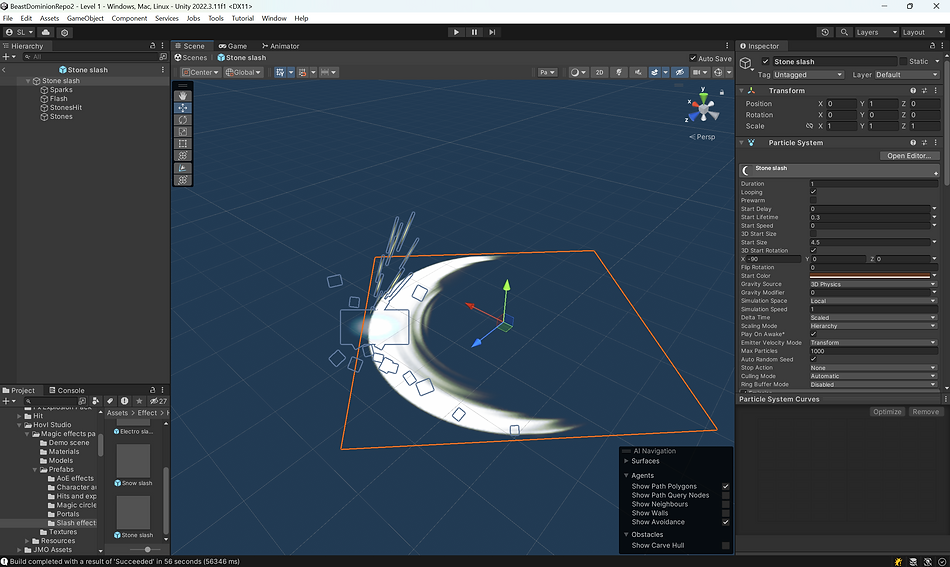Switch to the Console tab

tap(67, 390)
